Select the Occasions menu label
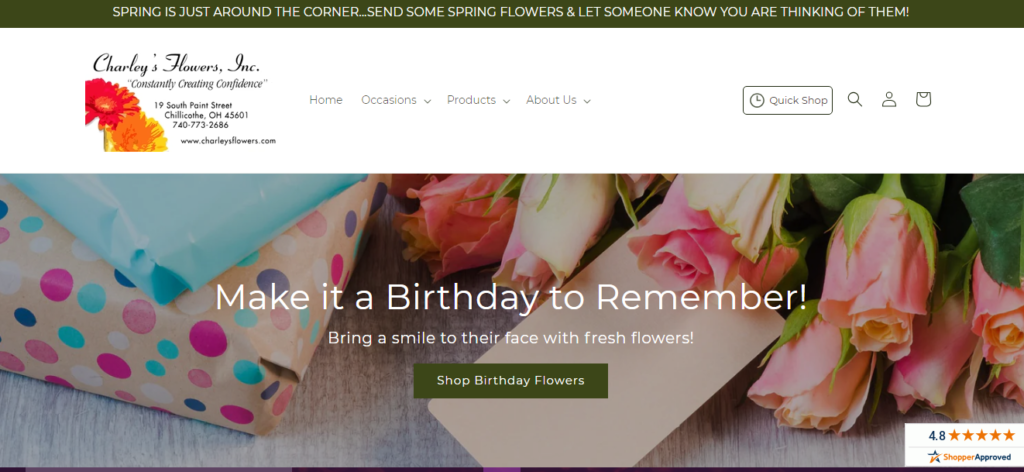This screenshot has height=472, width=1024. pos(389,100)
